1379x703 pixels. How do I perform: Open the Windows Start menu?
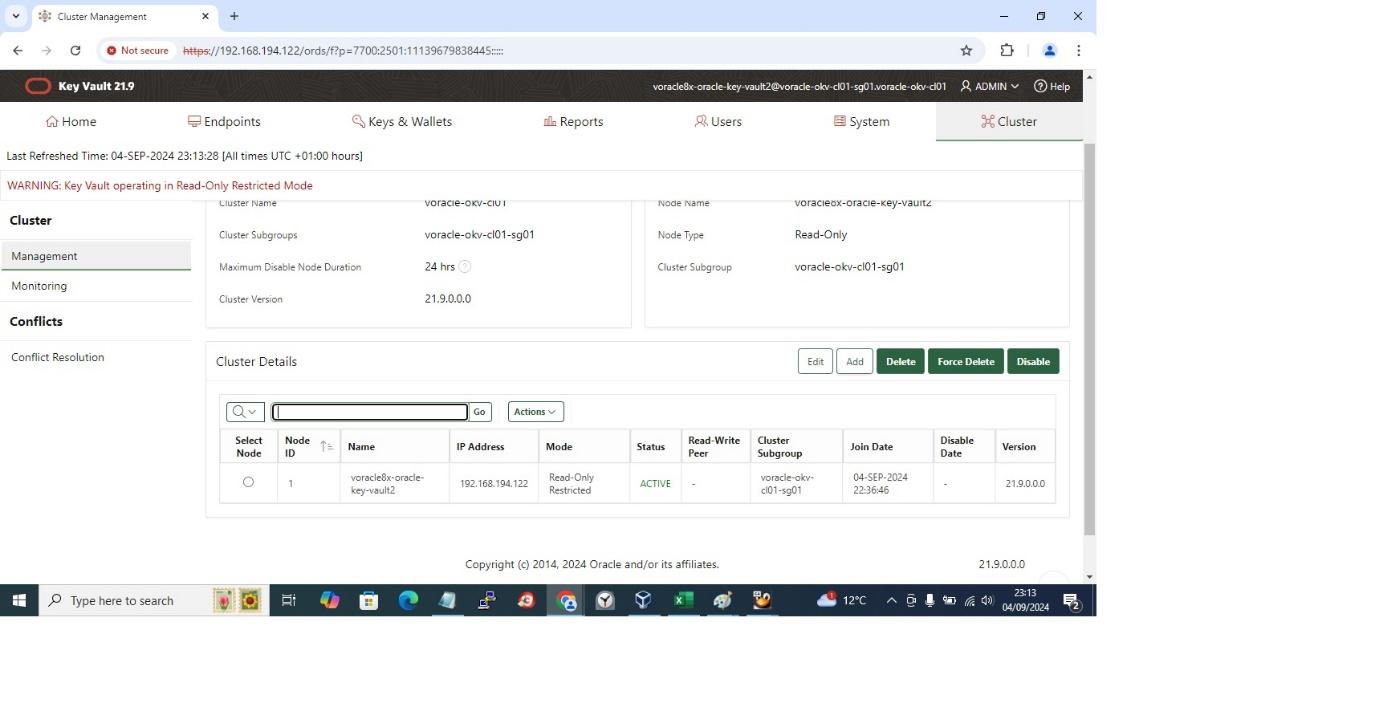coord(18,600)
